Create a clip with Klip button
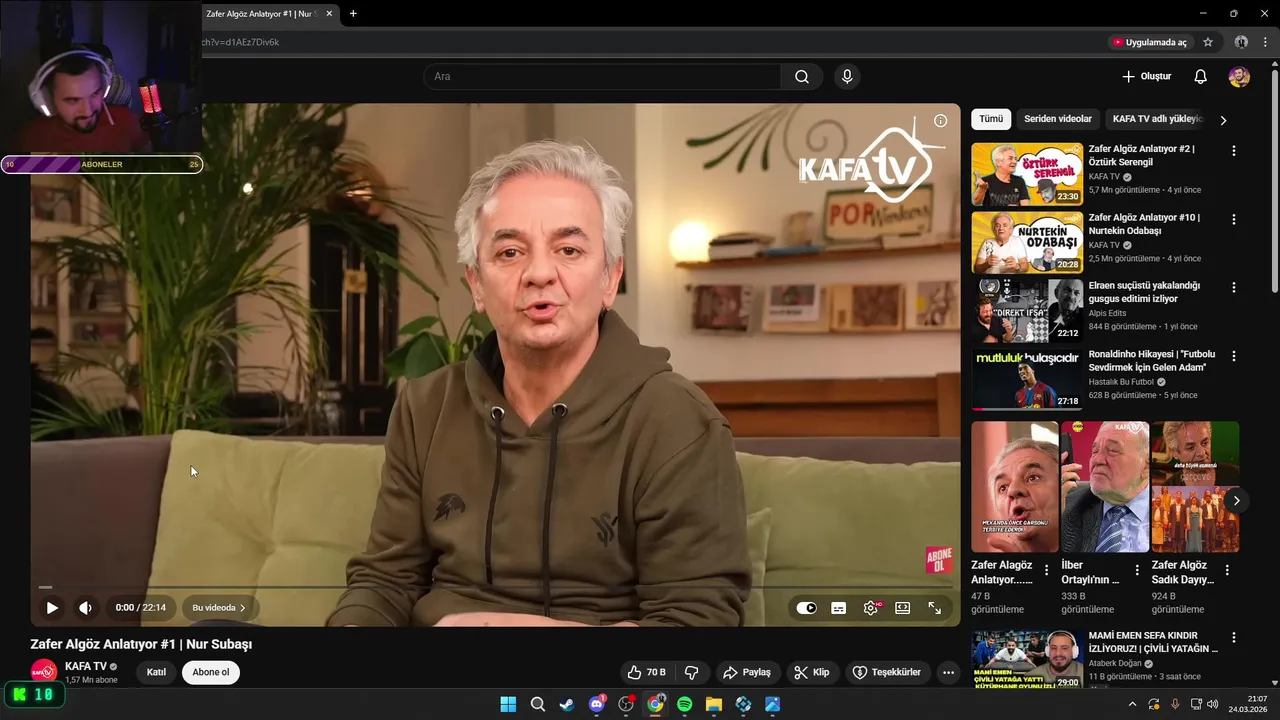Screen dimensions: 1280x720 point(812,673)
